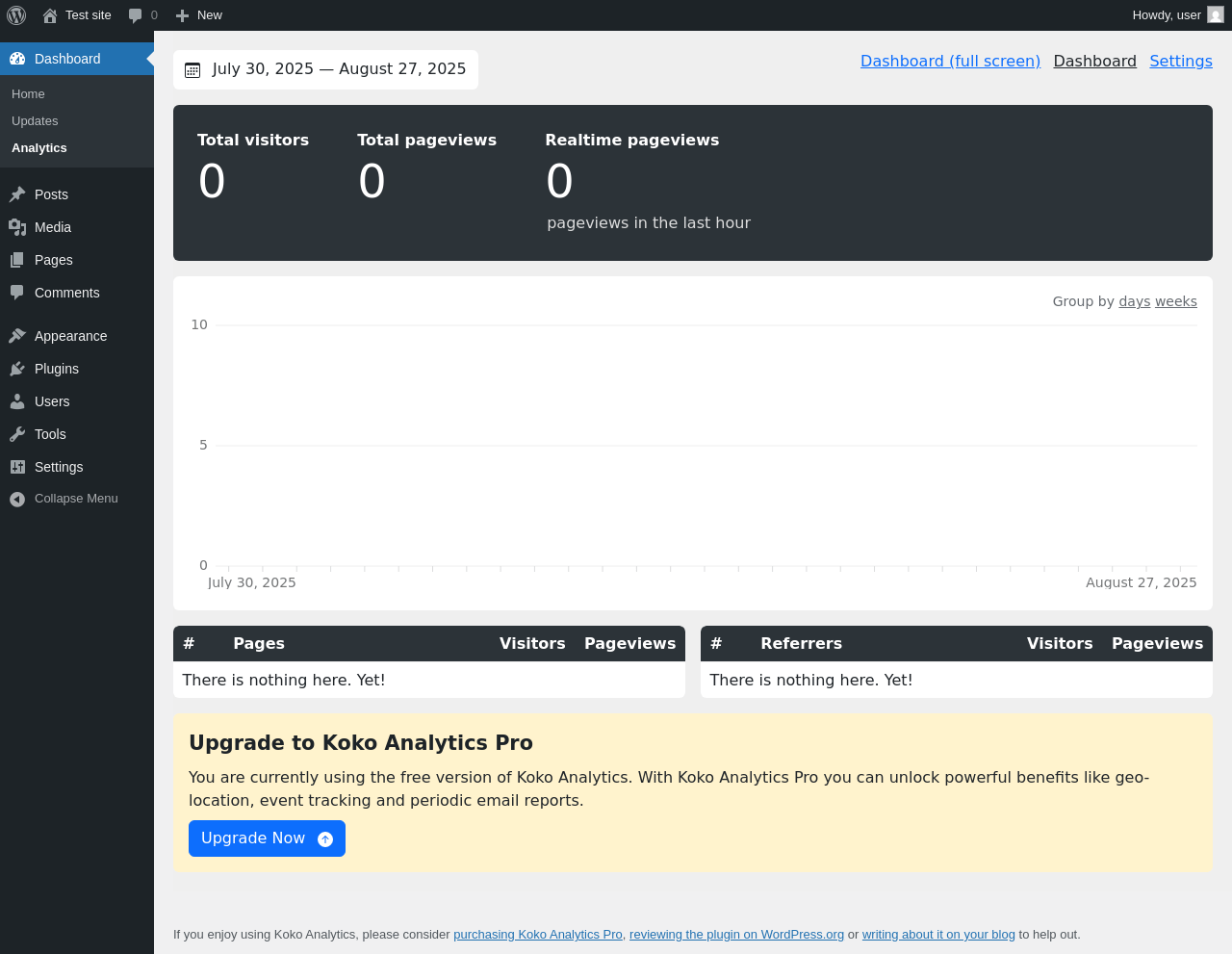Click the Media icon in sidebar
1232x954 pixels.
(x=17, y=227)
